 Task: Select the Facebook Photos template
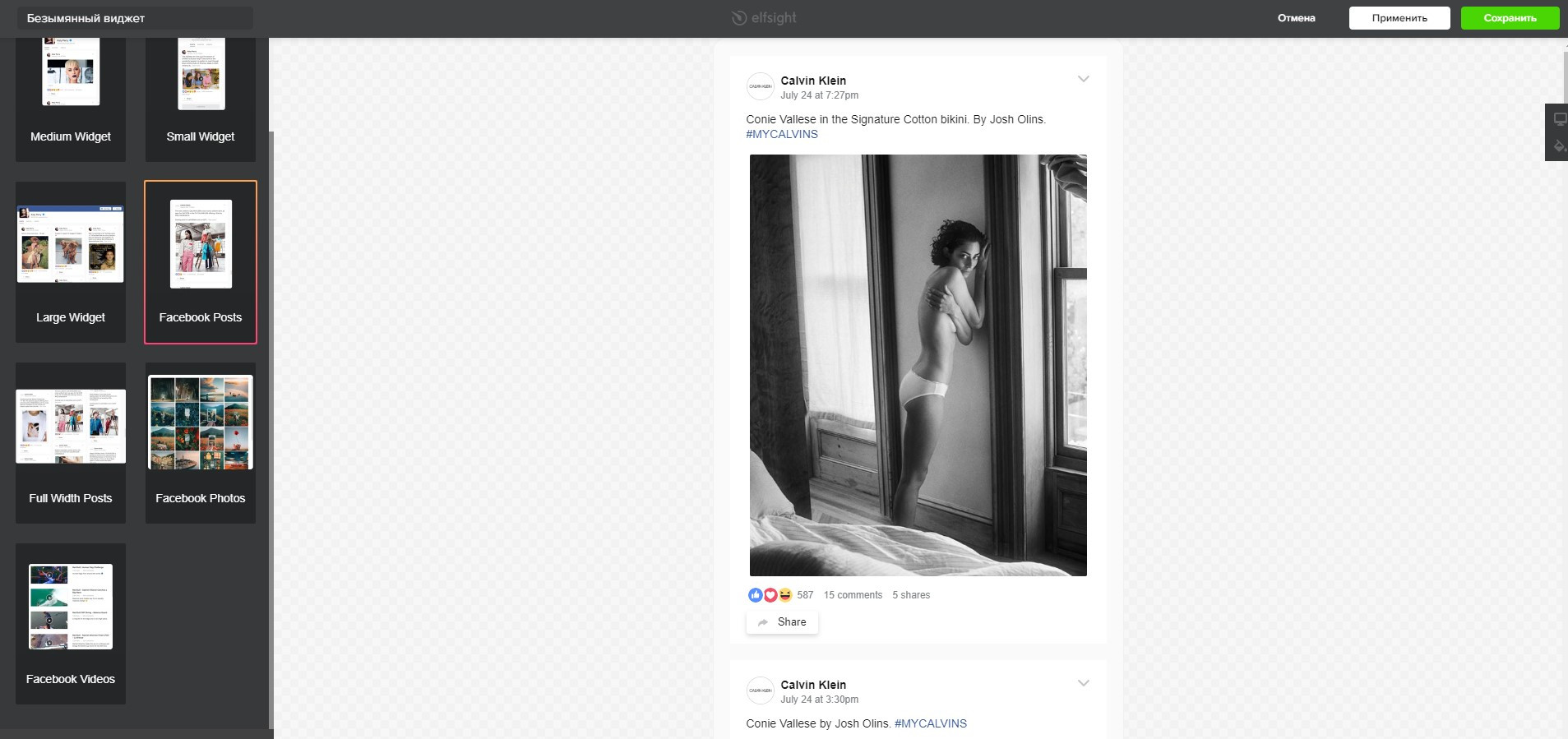pyautogui.click(x=201, y=443)
